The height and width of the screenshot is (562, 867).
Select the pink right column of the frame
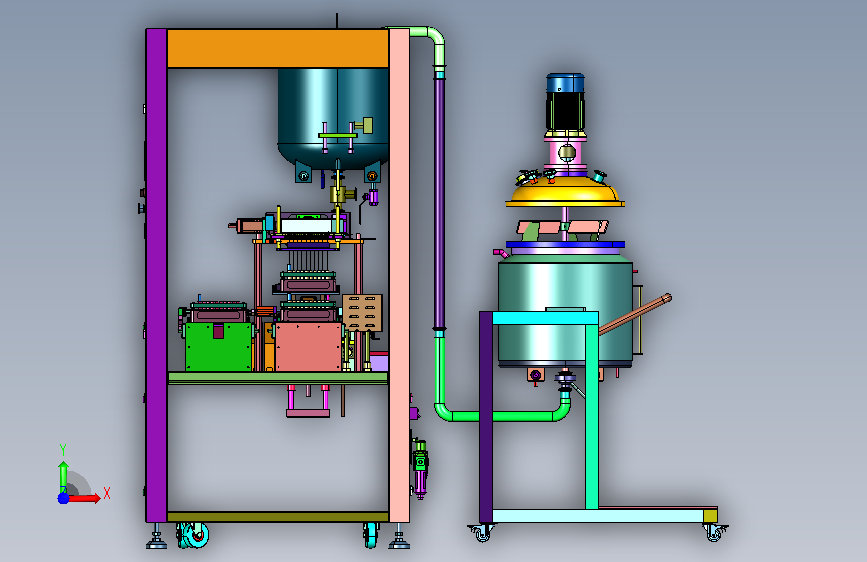[x=399, y=275]
